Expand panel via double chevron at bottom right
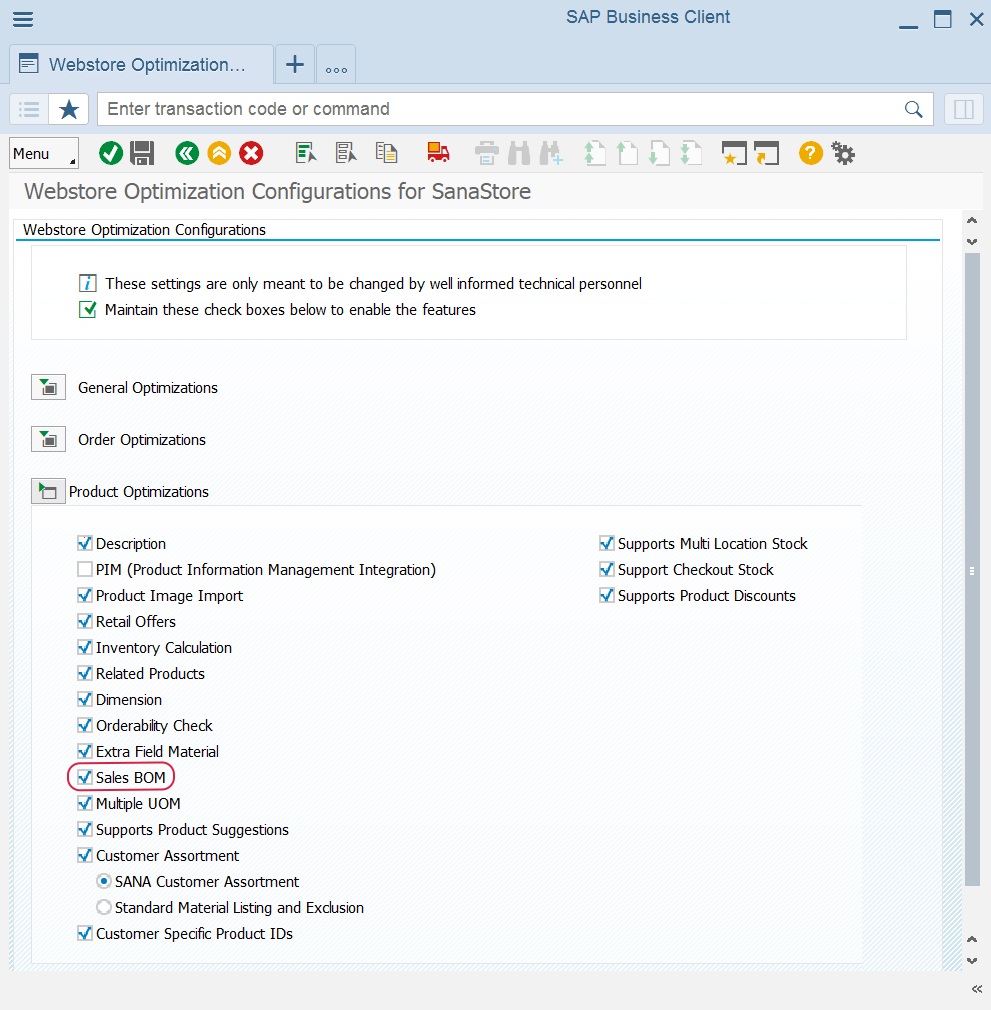991x1010 pixels. pos(976,989)
